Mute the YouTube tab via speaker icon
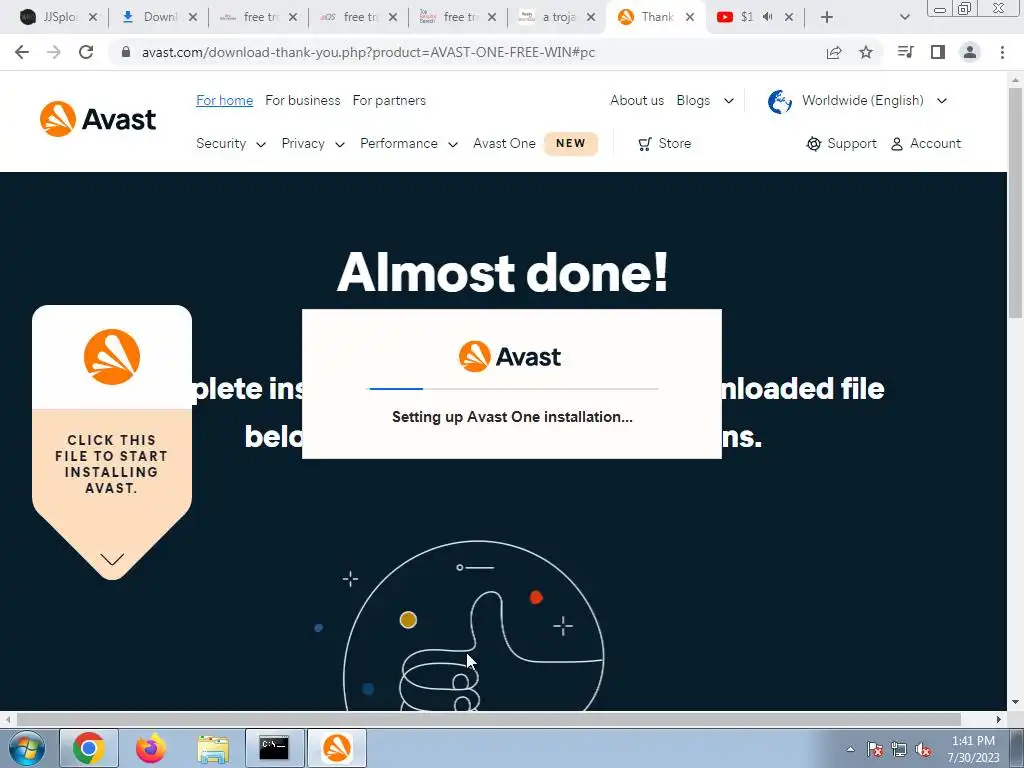The height and width of the screenshot is (768, 1024). [768, 17]
